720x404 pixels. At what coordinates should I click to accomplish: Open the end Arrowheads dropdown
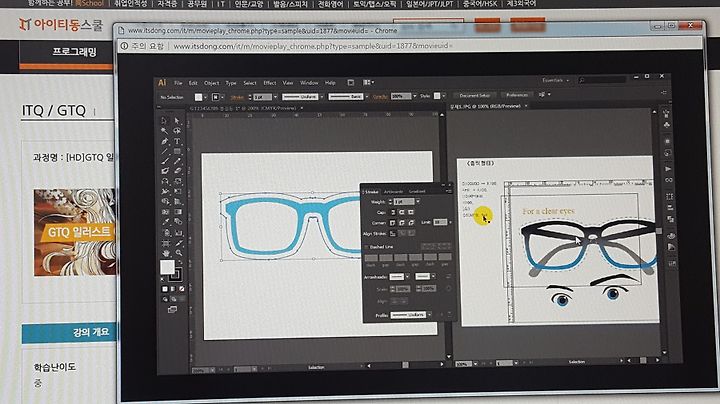433,276
